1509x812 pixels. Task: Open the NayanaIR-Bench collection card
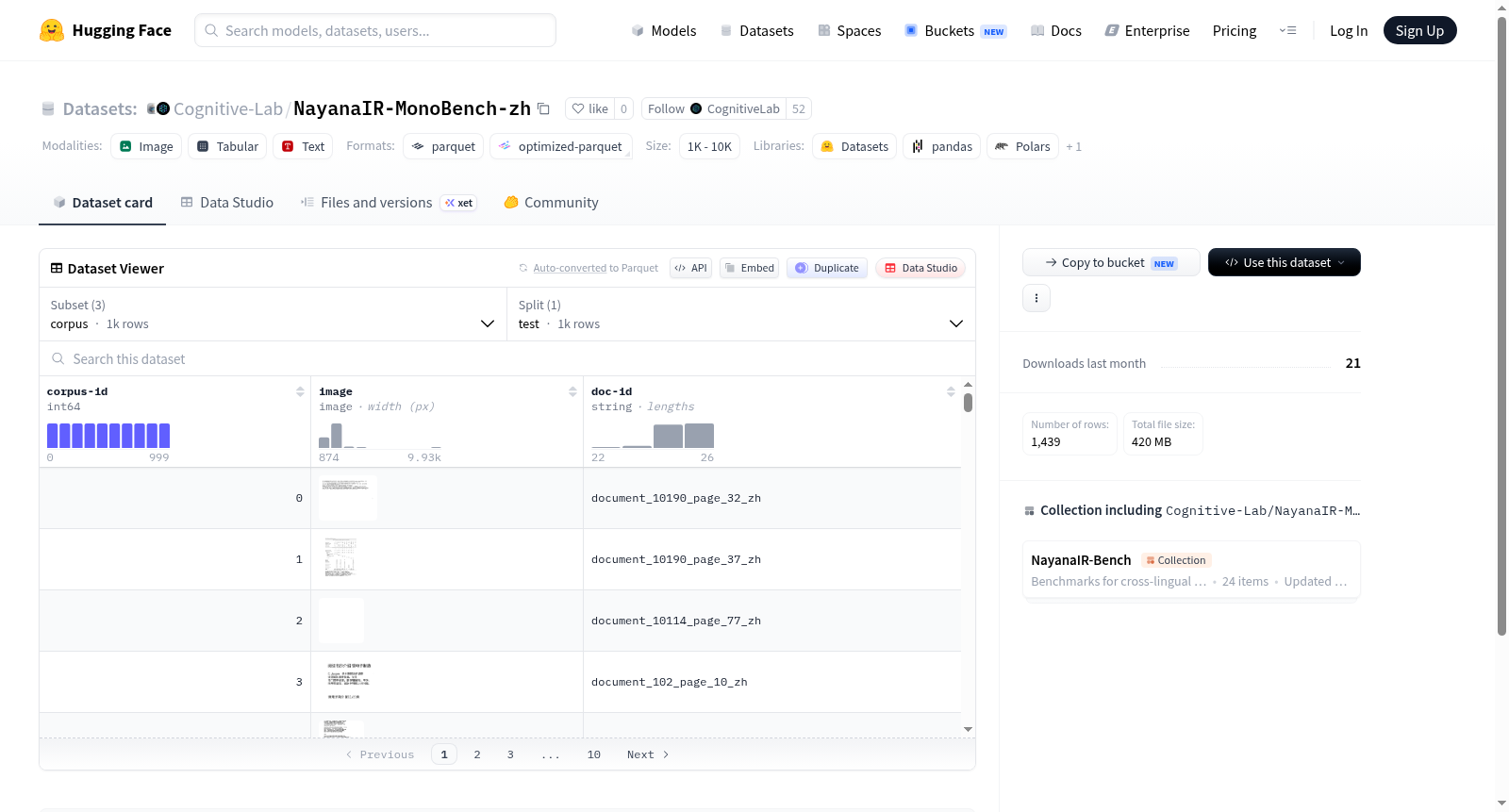pyautogui.click(x=1191, y=570)
